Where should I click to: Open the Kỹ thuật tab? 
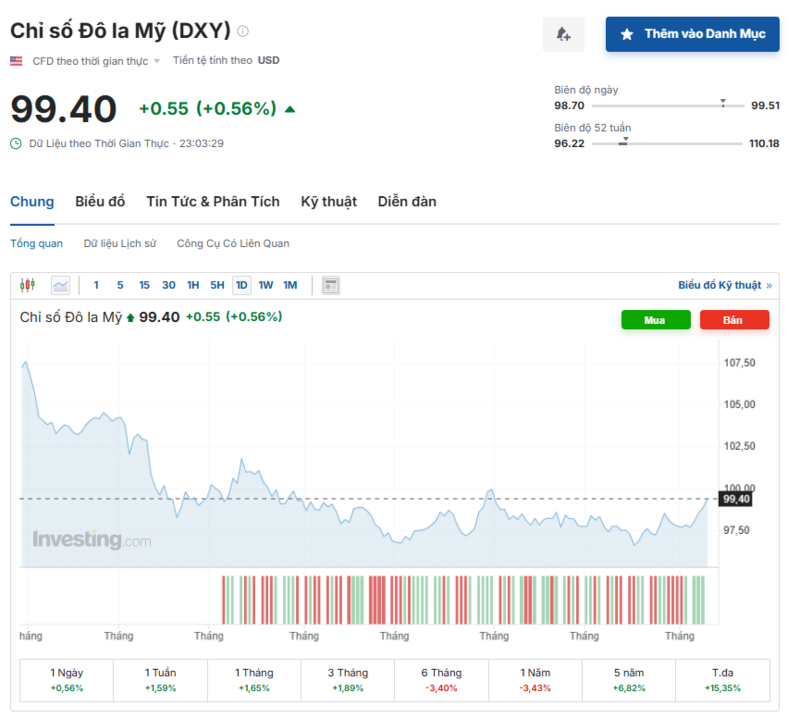[328, 202]
